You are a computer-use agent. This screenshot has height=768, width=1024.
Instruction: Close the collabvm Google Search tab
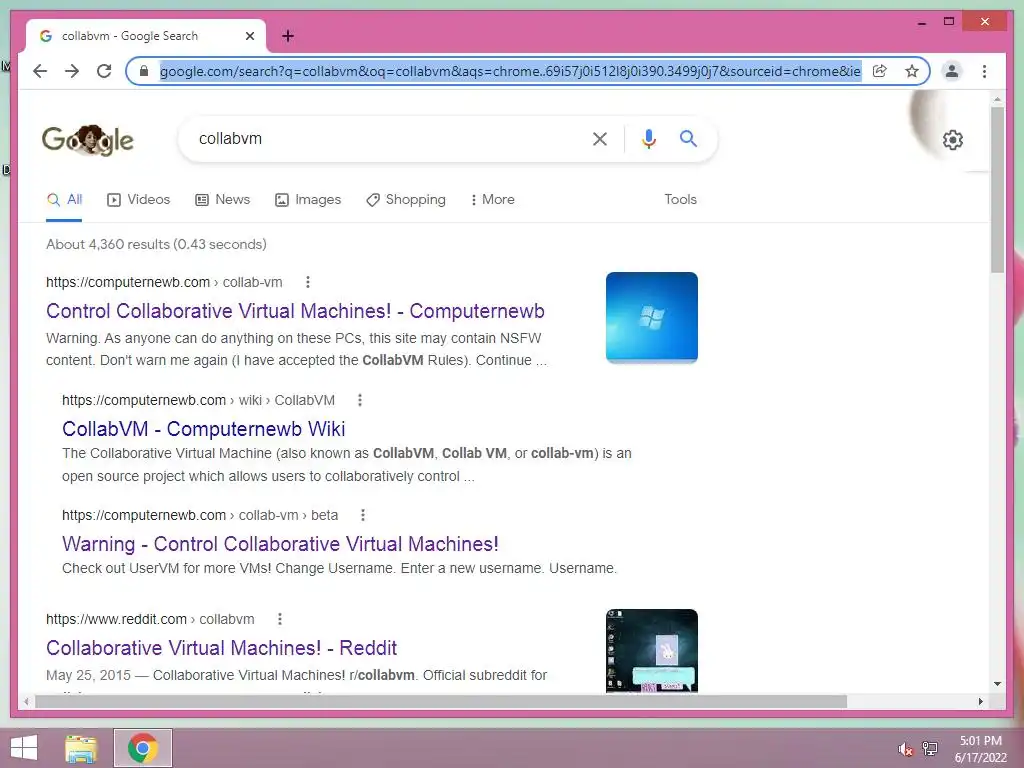(x=249, y=36)
